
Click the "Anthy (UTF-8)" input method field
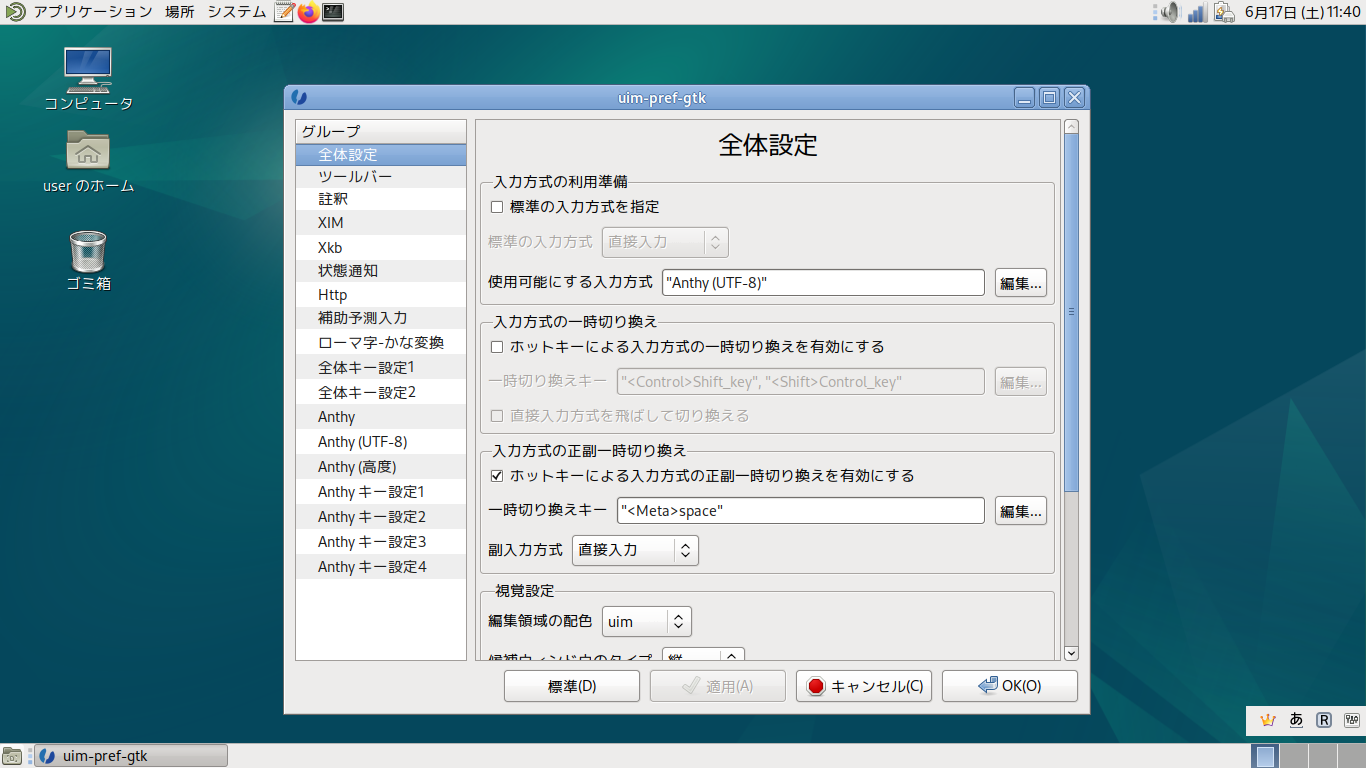coord(823,283)
